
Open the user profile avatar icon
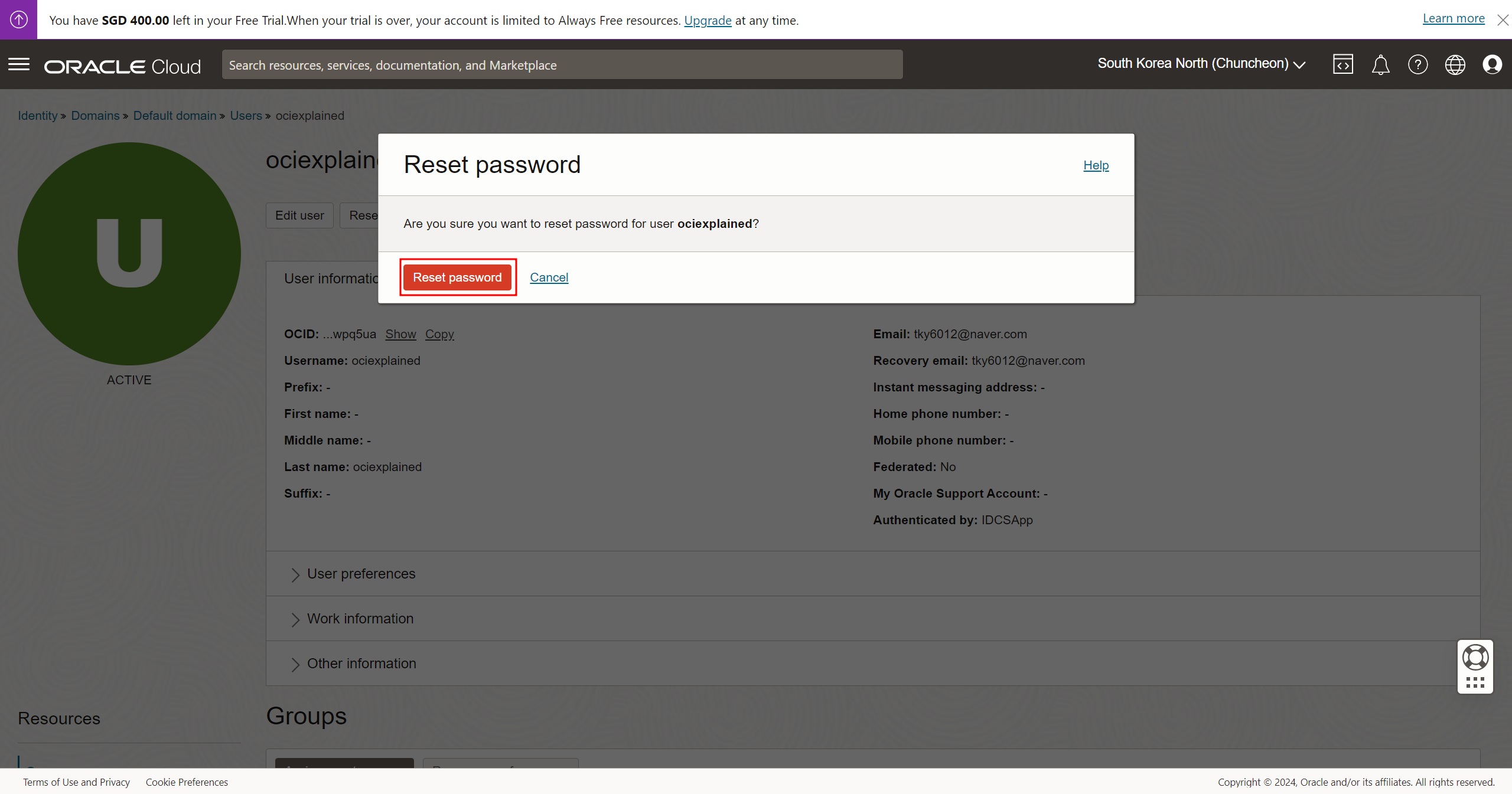[1492, 64]
